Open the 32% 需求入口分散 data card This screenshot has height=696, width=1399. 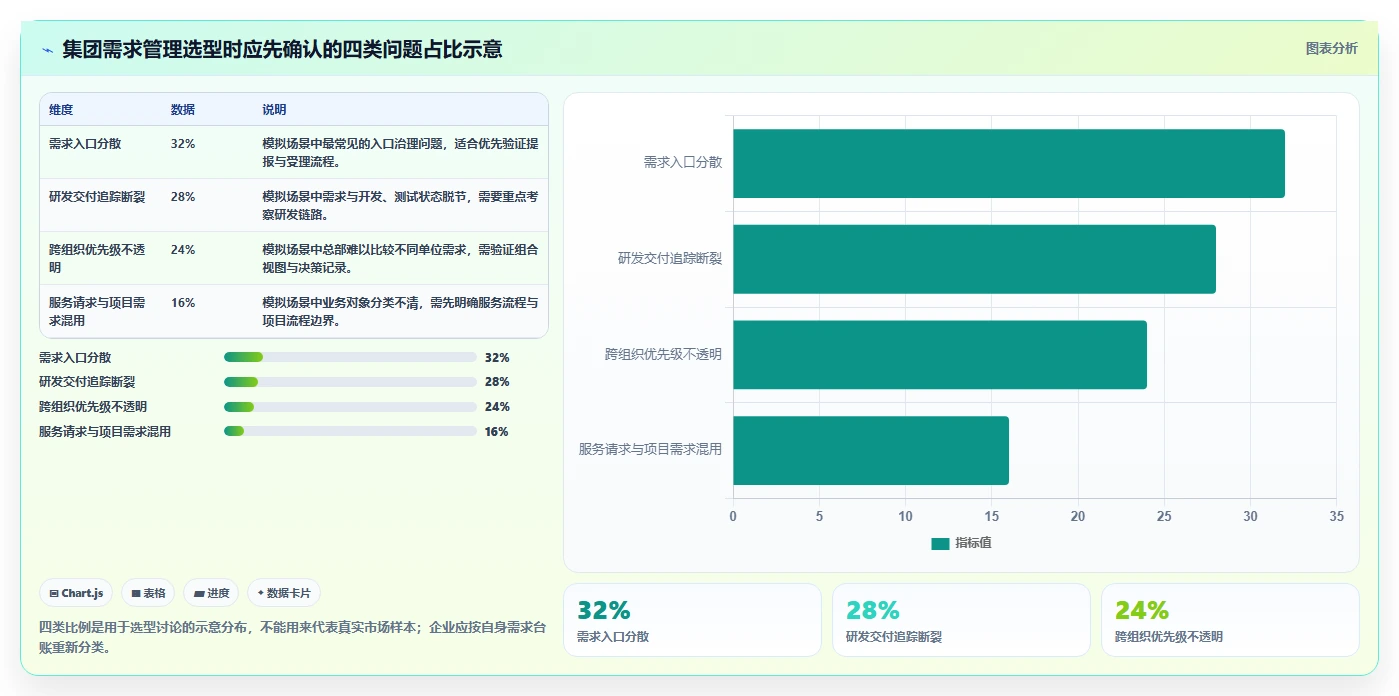pos(692,620)
